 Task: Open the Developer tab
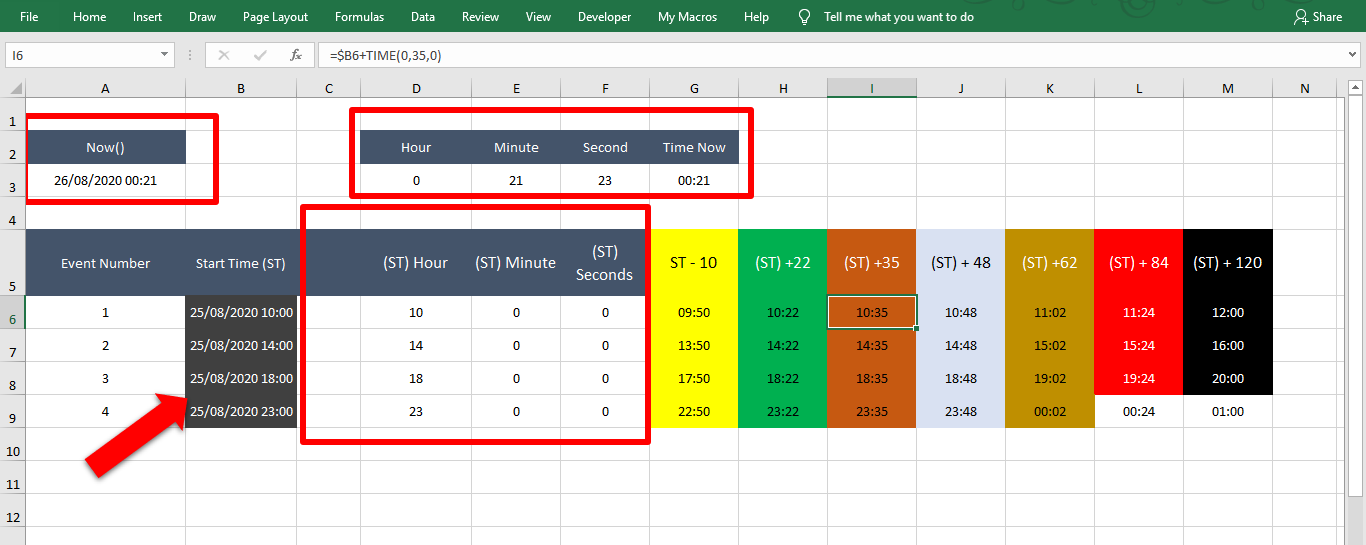tap(604, 17)
